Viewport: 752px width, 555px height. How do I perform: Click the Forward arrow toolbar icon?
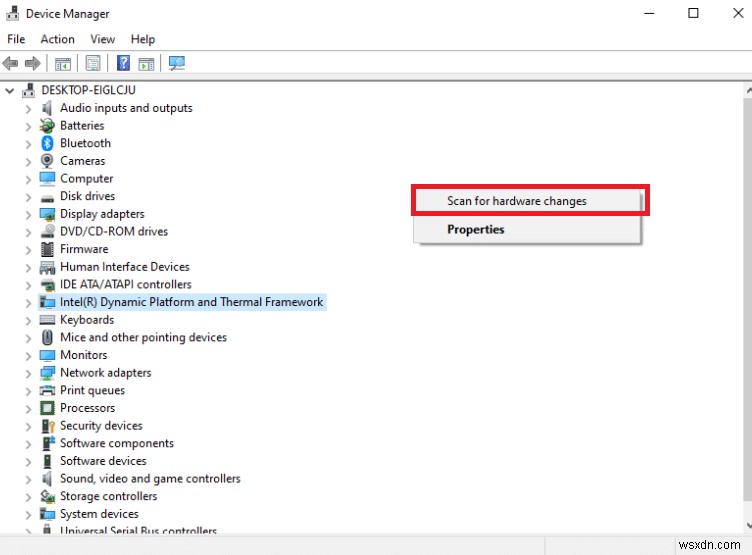[32, 63]
